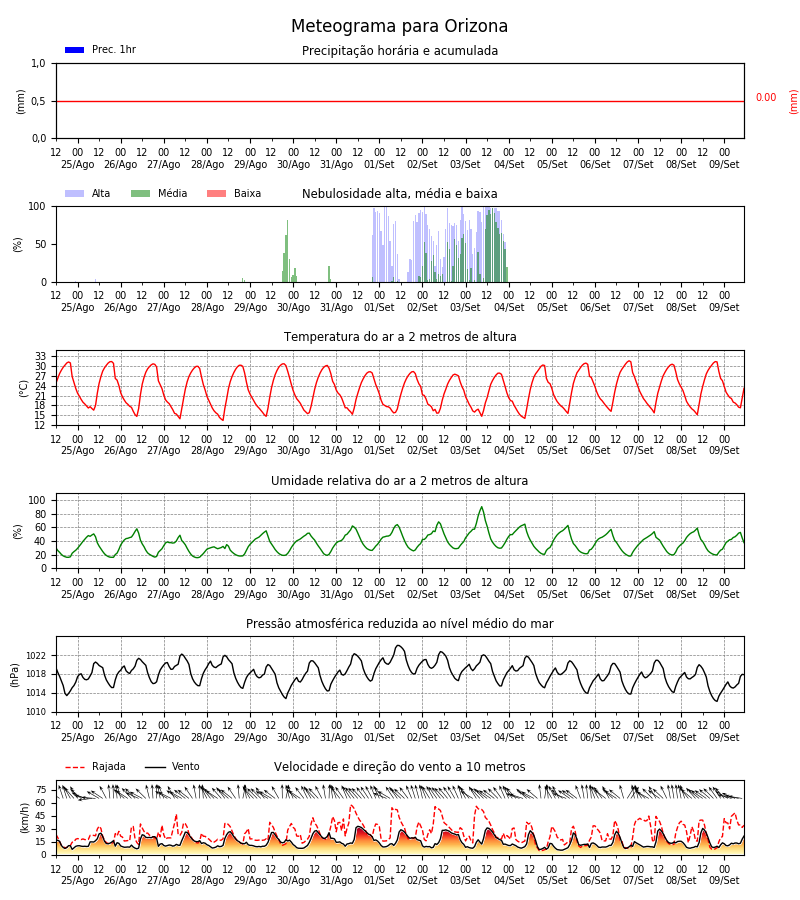Click the Rajada dashed red legend line
The width and height of the screenshot is (800, 900).
75,767
